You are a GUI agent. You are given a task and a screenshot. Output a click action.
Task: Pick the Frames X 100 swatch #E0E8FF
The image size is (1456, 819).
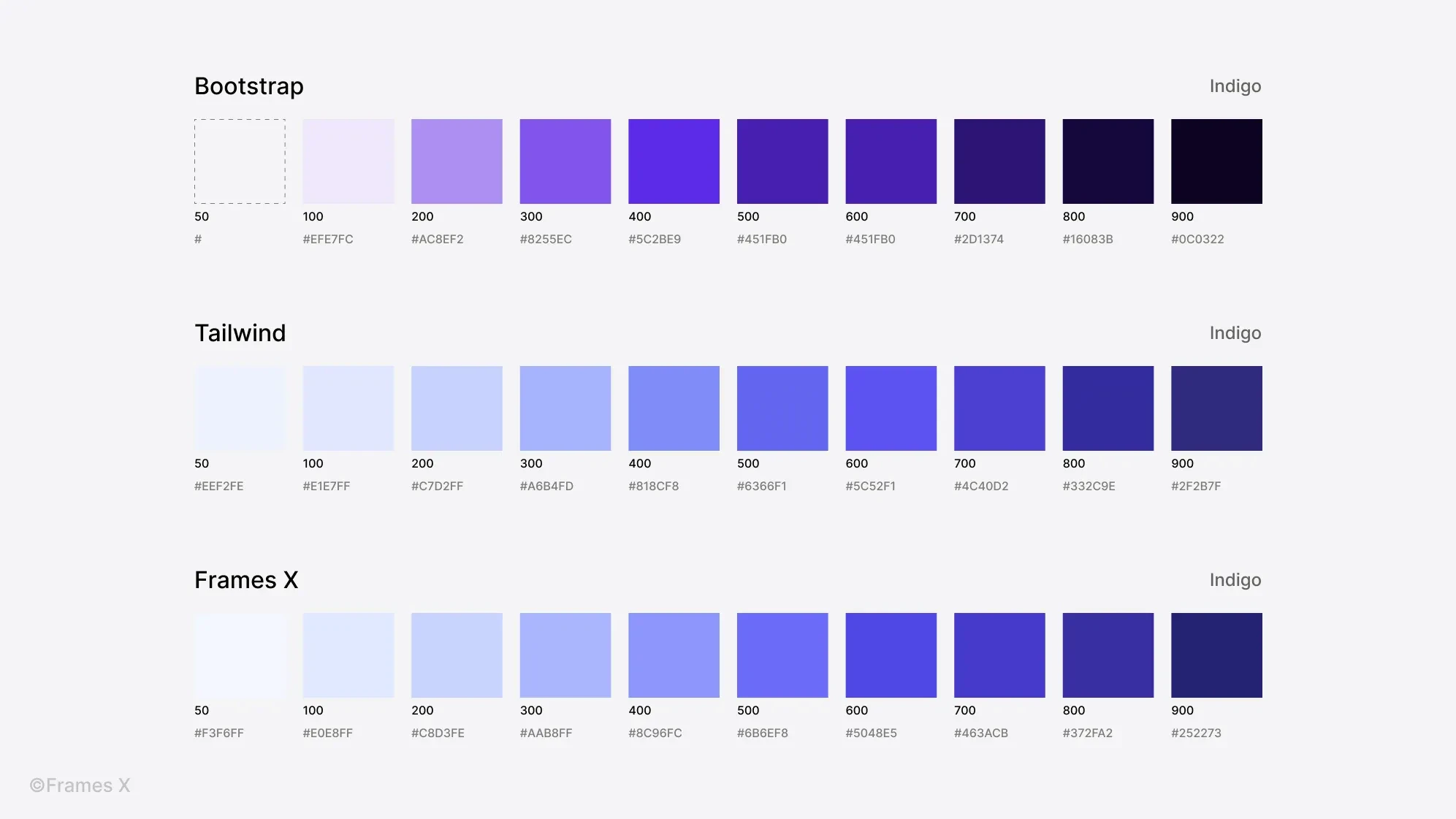coord(348,655)
